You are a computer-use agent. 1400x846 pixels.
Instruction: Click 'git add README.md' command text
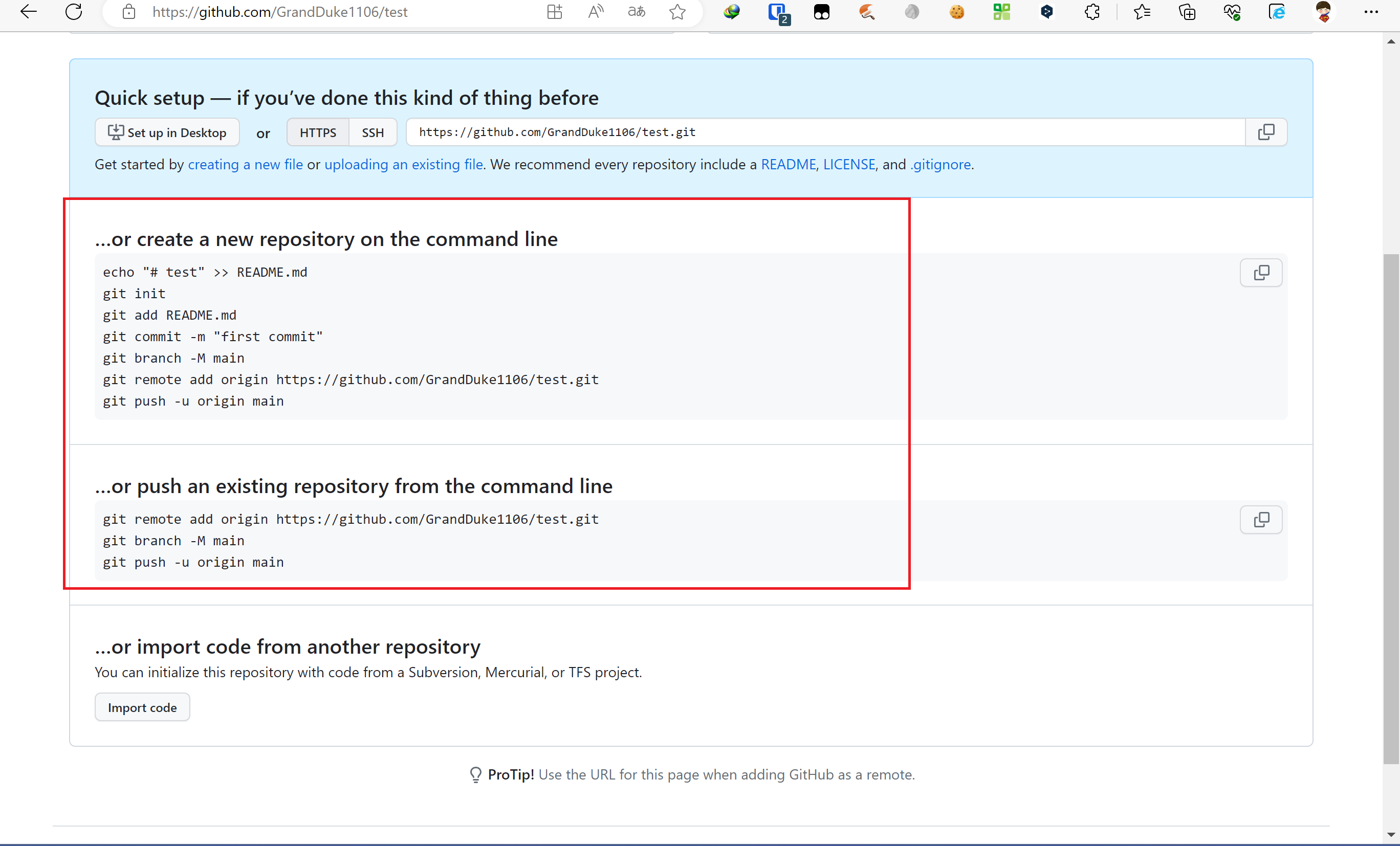169,316
